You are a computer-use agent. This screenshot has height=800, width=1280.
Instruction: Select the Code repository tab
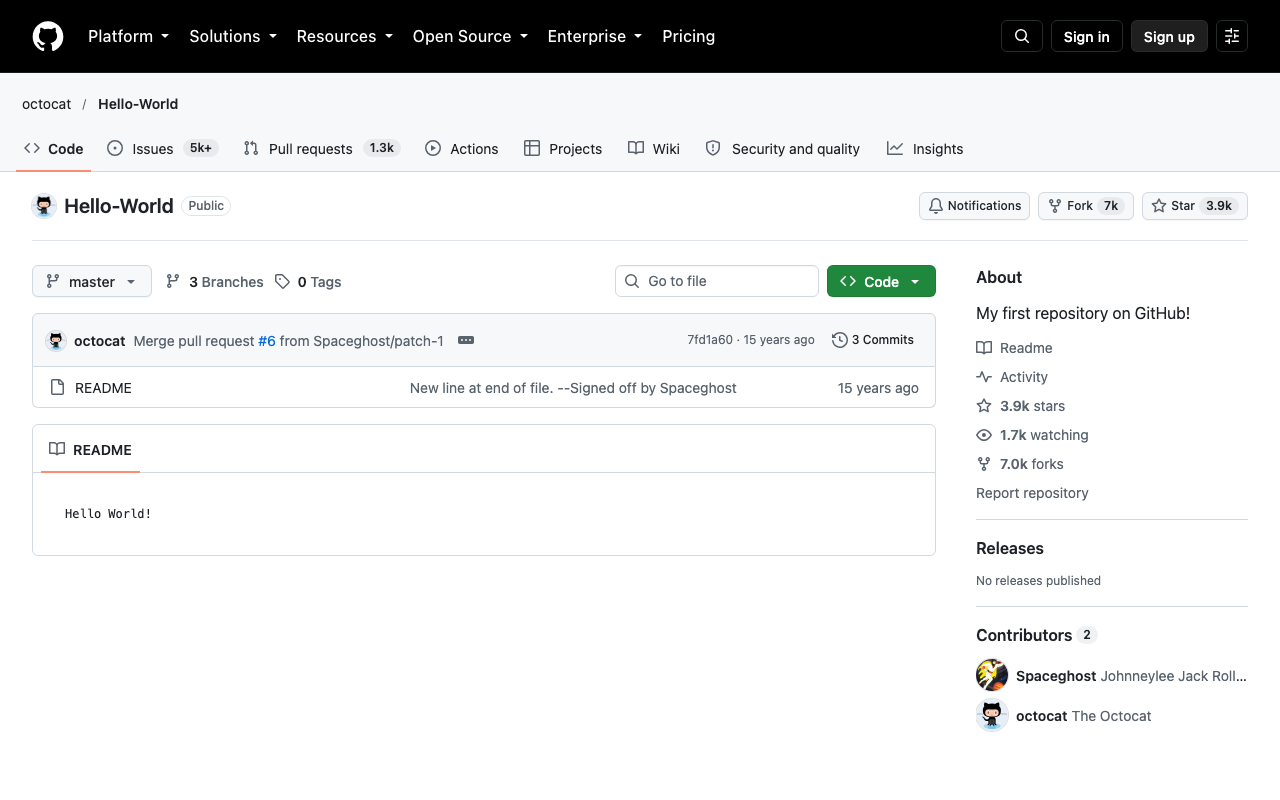pos(54,148)
